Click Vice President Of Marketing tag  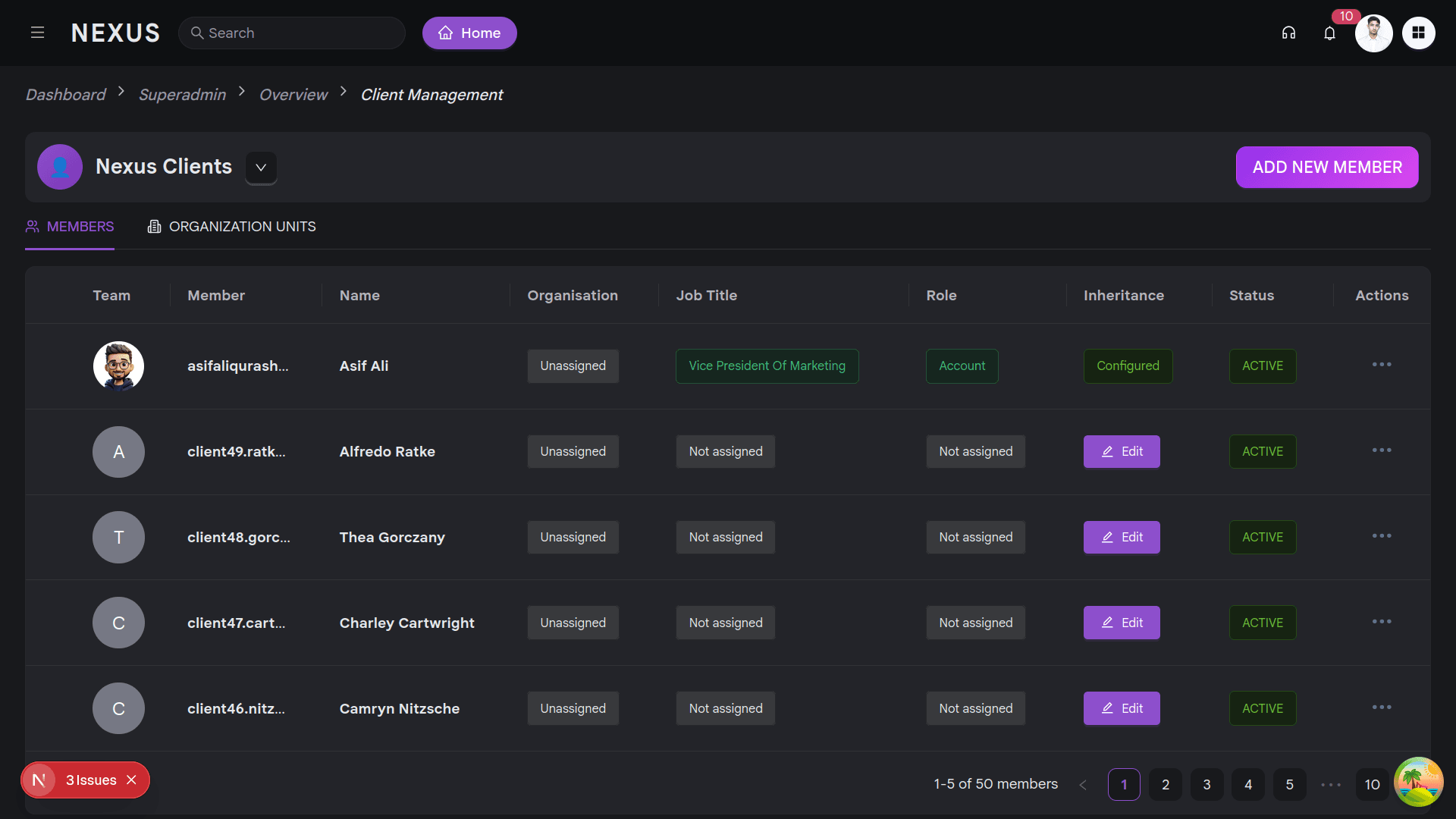[767, 366]
